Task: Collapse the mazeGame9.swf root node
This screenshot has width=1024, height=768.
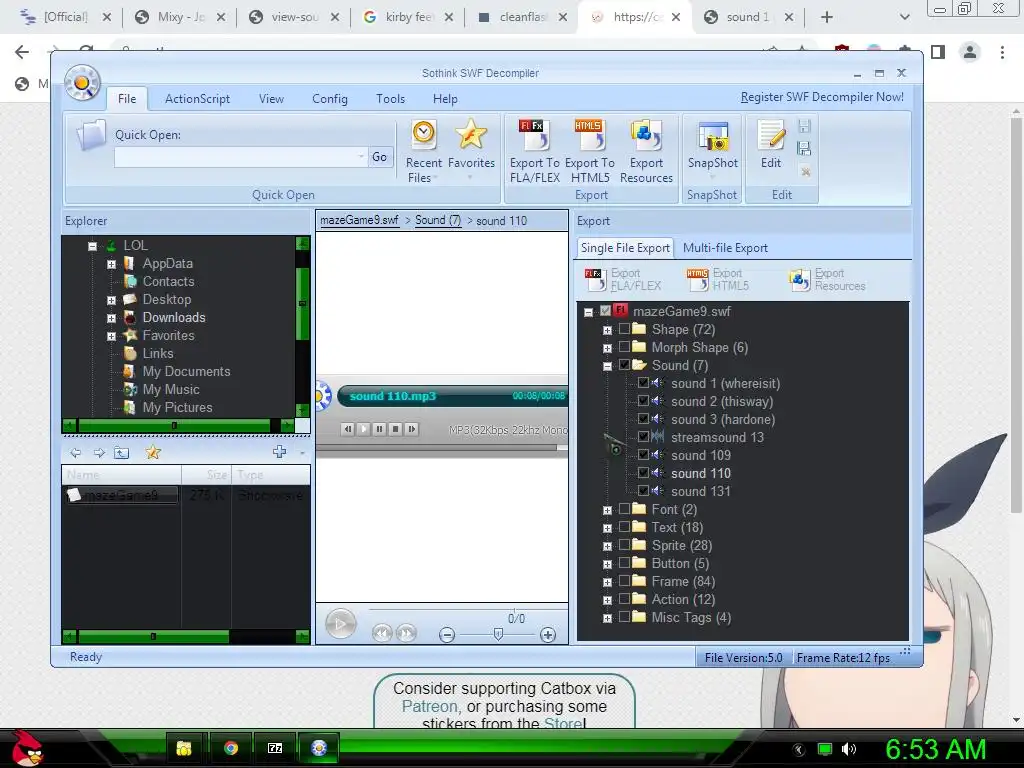Action: 588,312
